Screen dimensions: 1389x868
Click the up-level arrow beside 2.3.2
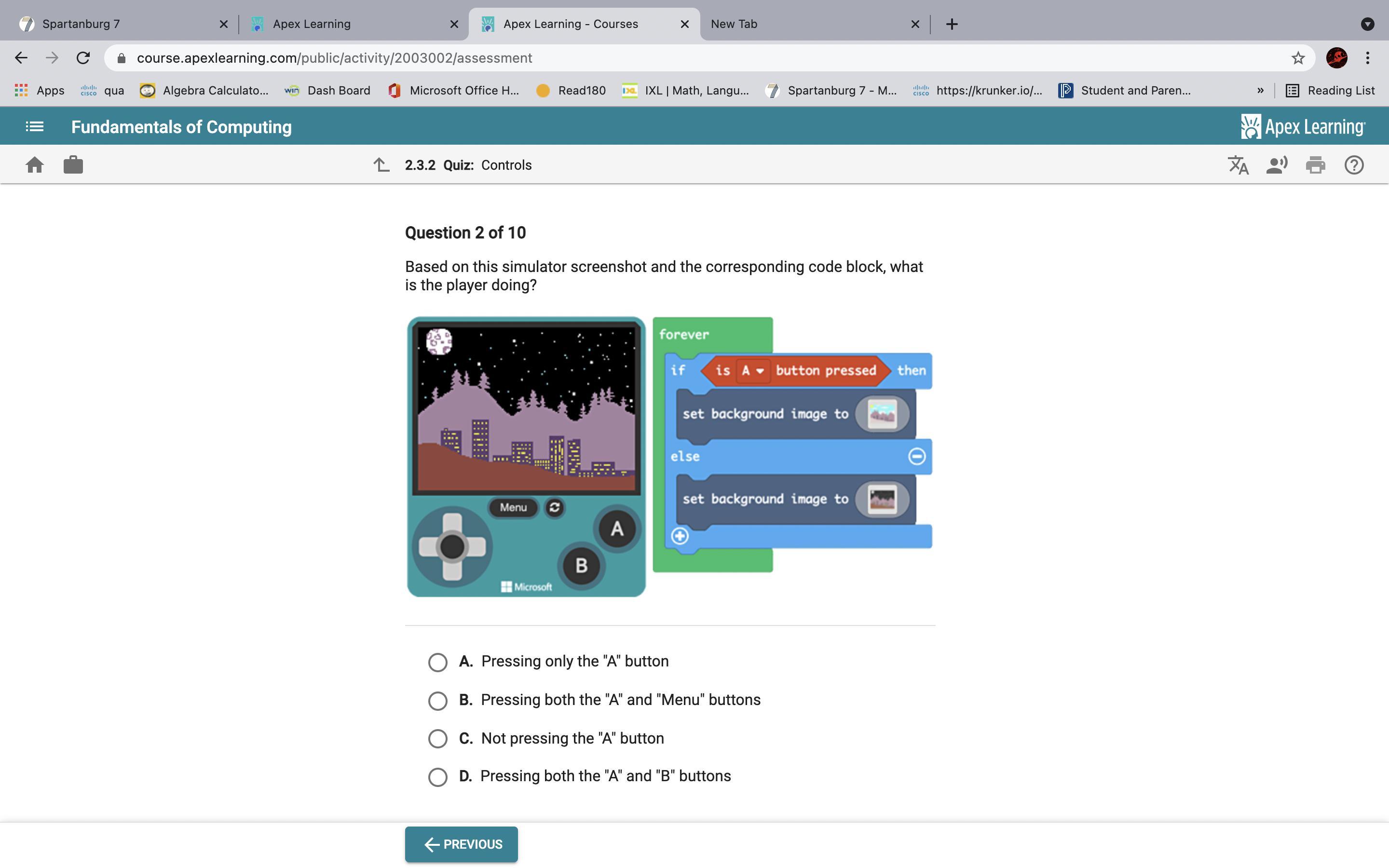(381, 165)
